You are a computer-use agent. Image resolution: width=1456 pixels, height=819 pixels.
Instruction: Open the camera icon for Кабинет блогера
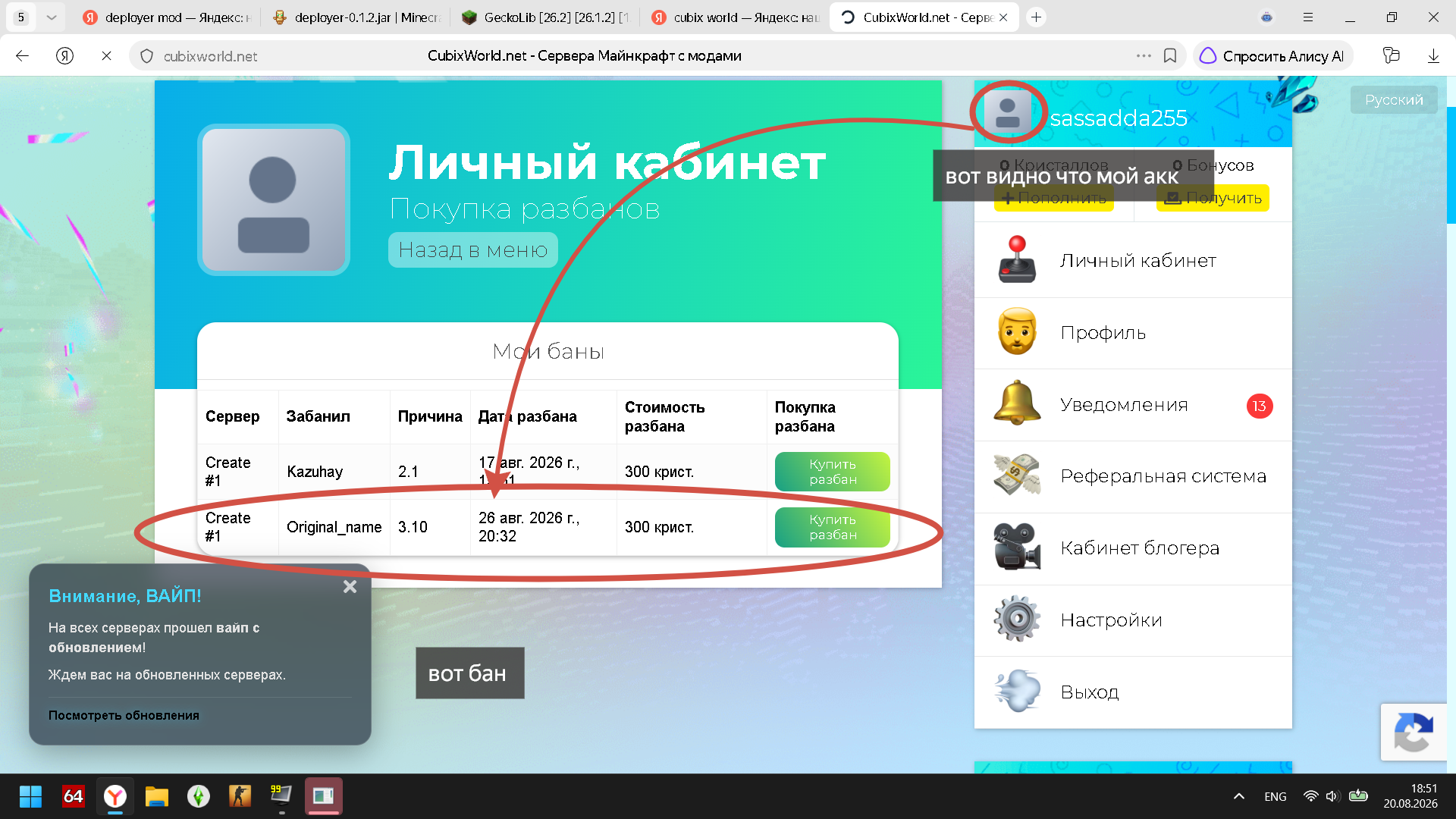[x=1017, y=548]
